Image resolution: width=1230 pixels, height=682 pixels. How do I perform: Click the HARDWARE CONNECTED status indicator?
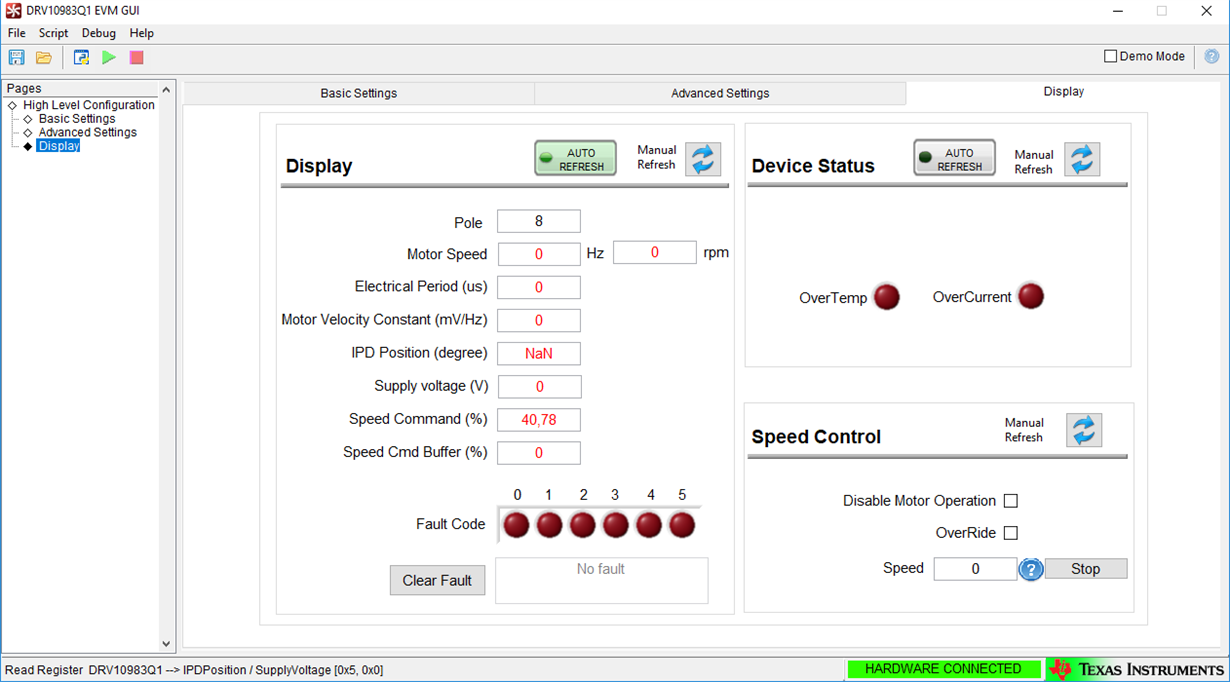pos(943,669)
